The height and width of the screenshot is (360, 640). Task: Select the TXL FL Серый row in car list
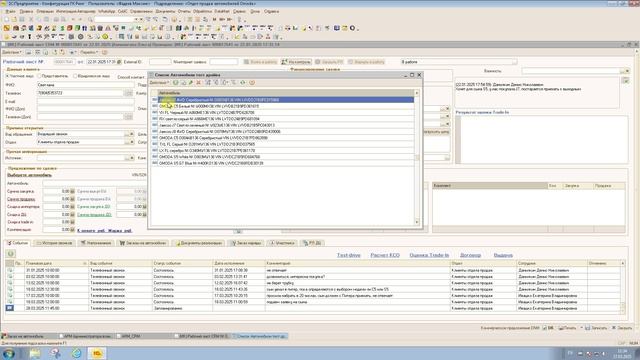pyautogui.click(x=282, y=144)
